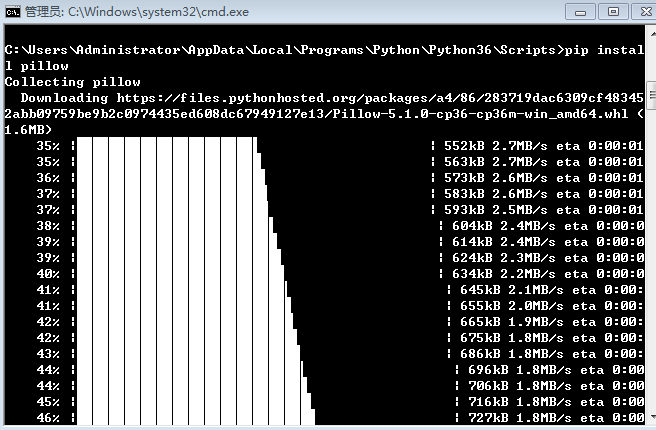Click the 36% percentage label
656x430 pixels.
48,177
